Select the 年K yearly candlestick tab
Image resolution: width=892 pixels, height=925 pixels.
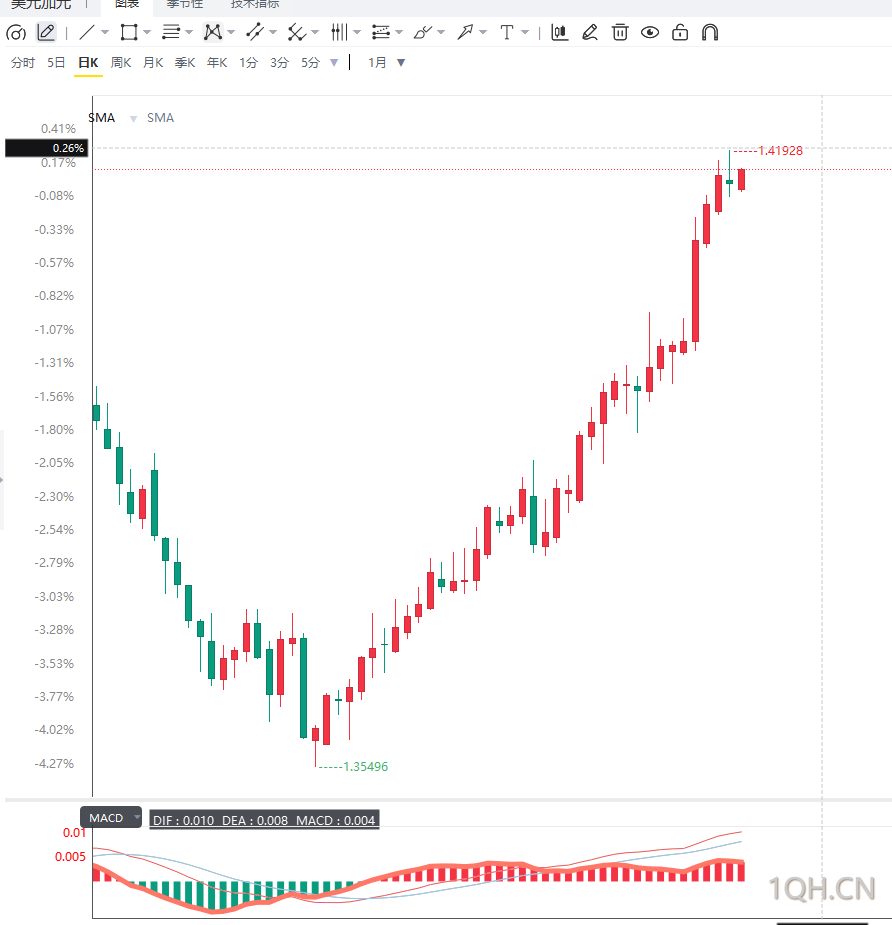pos(217,63)
